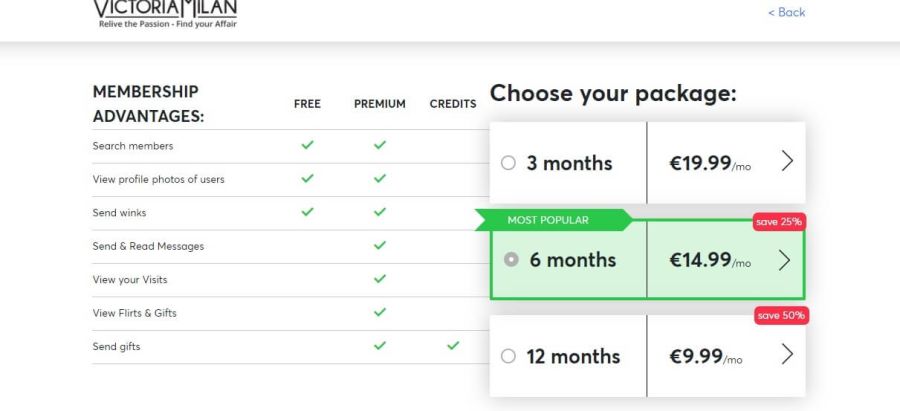
Task: Click the Free checkmark for Send winks
Action: coord(307,212)
